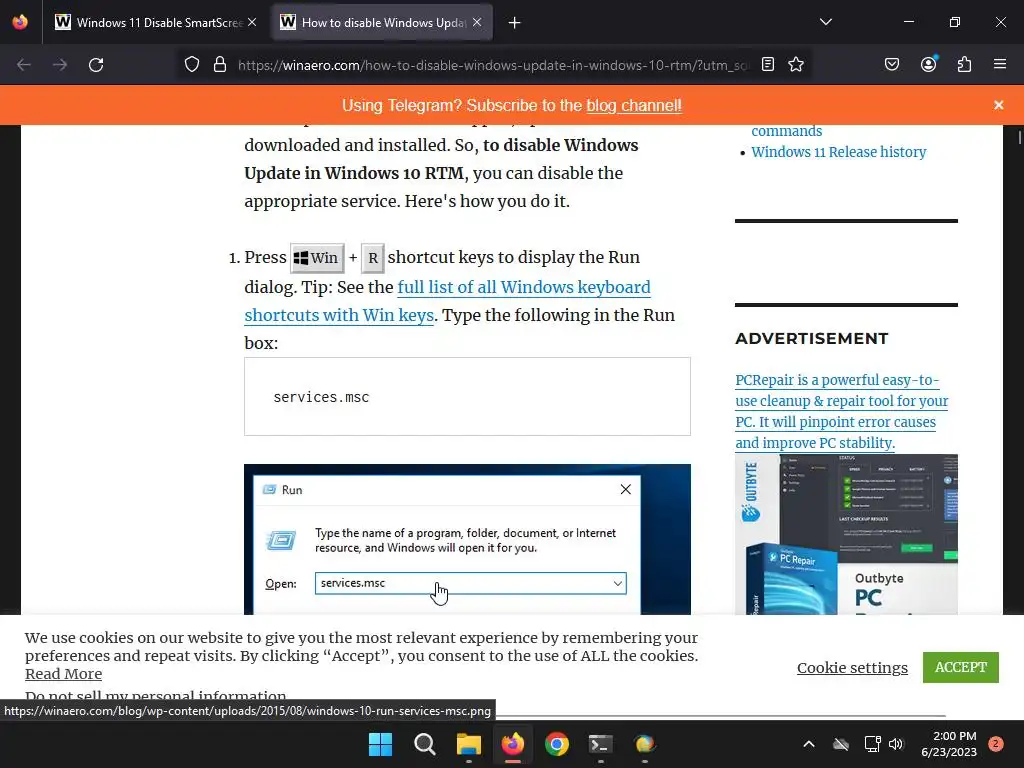This screenshot has width=1024, height=768.
Task: Open Save to Pocket button
Action: [891, 64]
